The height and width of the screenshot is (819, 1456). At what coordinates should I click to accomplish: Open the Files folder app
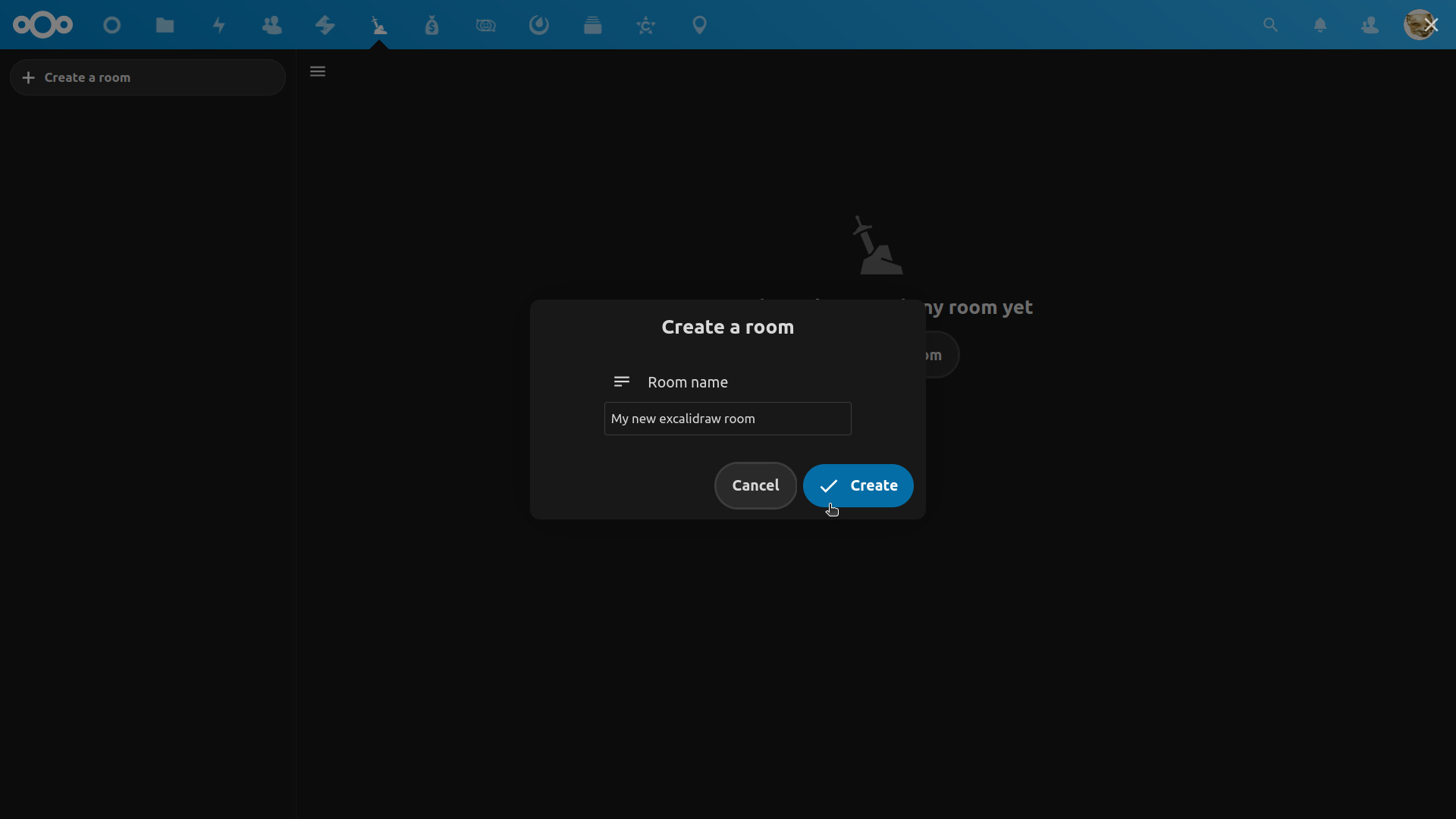pyautogui.click(x=165, y=25)
